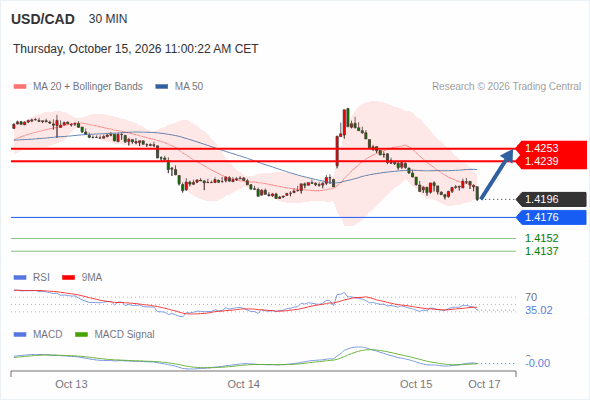This screenshot has height=400, width=590.
Task: Click the MA 50 blue legend swatch
Action: tap(162, 87)
